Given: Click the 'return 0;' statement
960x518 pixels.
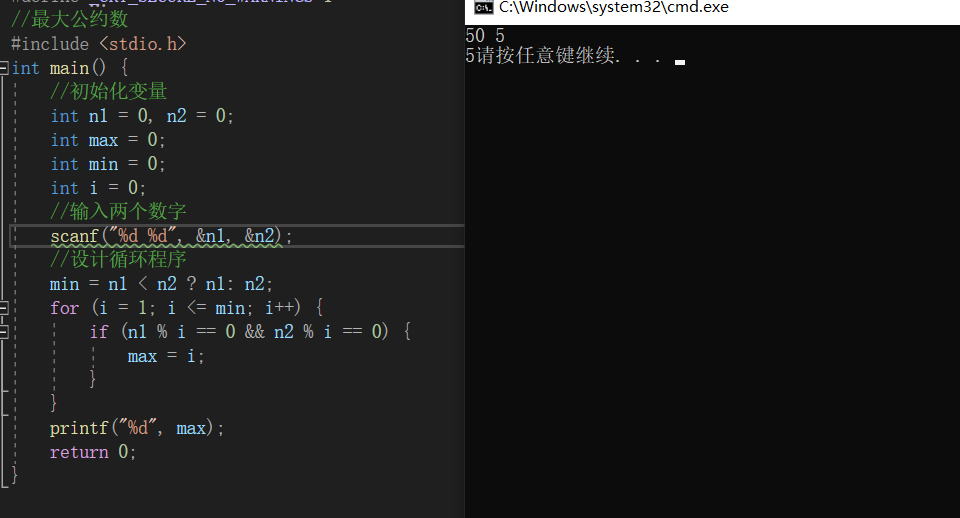Looking at the screenshot, I should 93,452.
